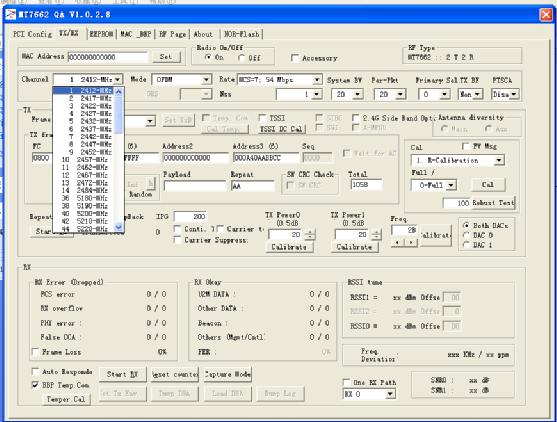Click the Total 1058 field

coord(366,185)
